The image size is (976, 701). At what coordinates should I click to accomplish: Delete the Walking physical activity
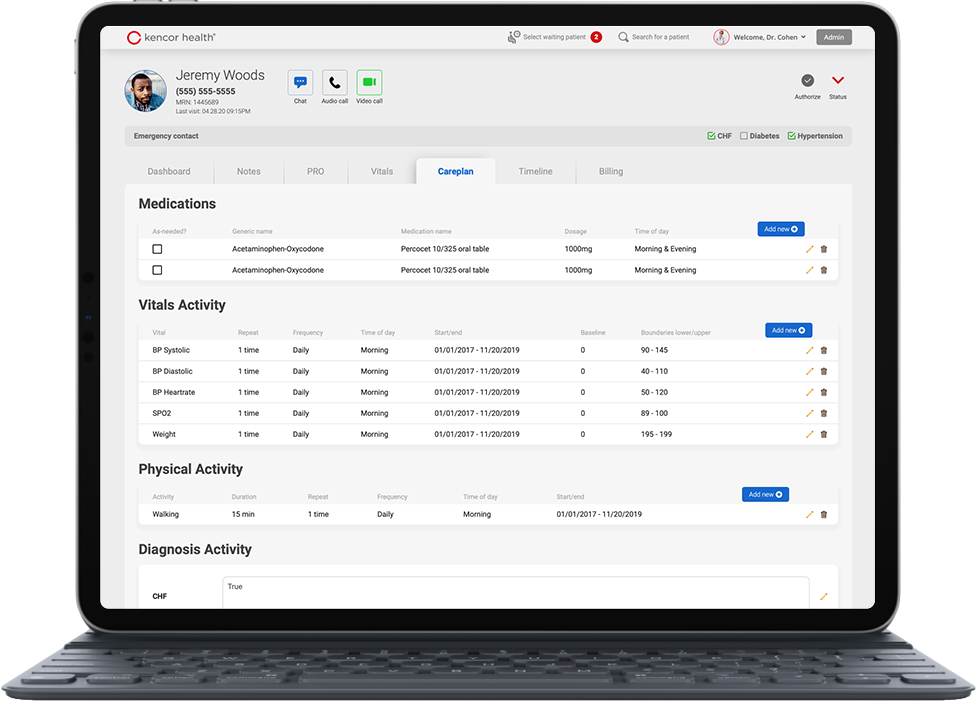pyautogui.click(x=824, y=515)
